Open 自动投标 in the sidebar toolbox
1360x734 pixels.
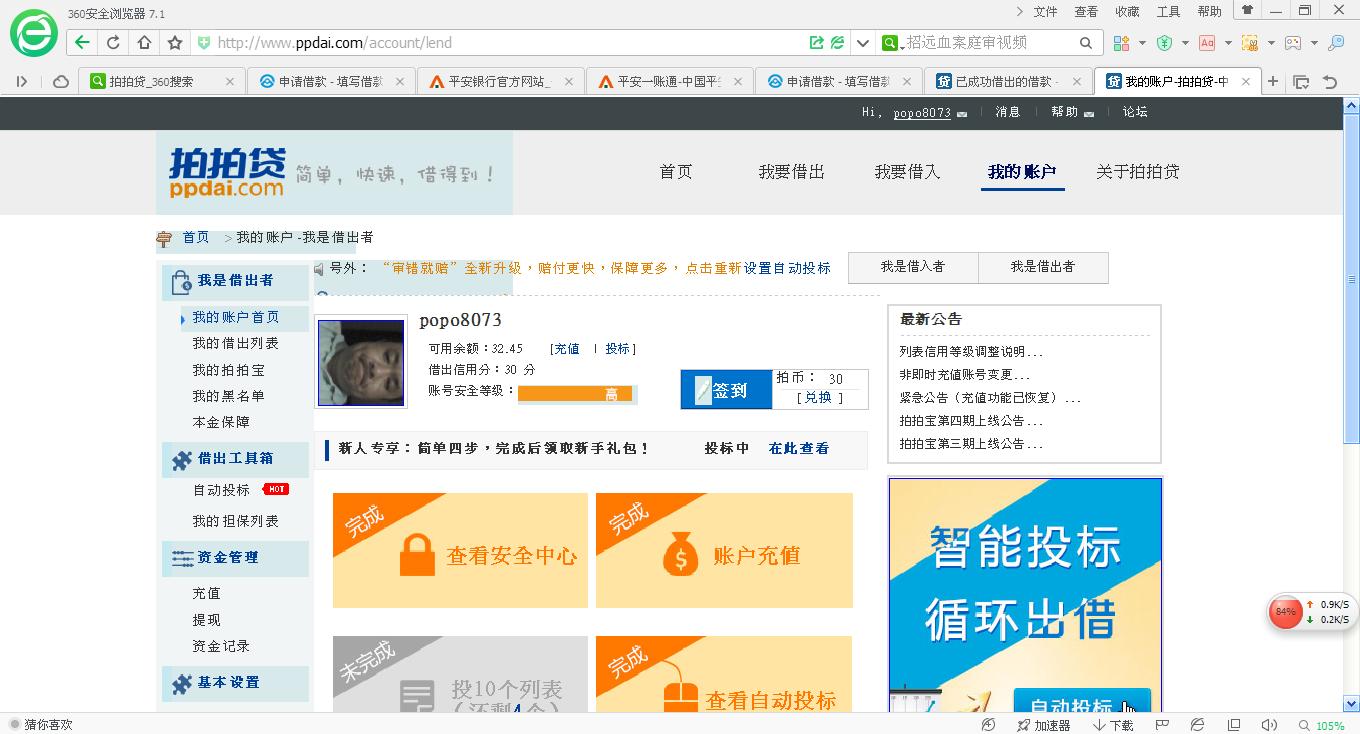[221, 490]
